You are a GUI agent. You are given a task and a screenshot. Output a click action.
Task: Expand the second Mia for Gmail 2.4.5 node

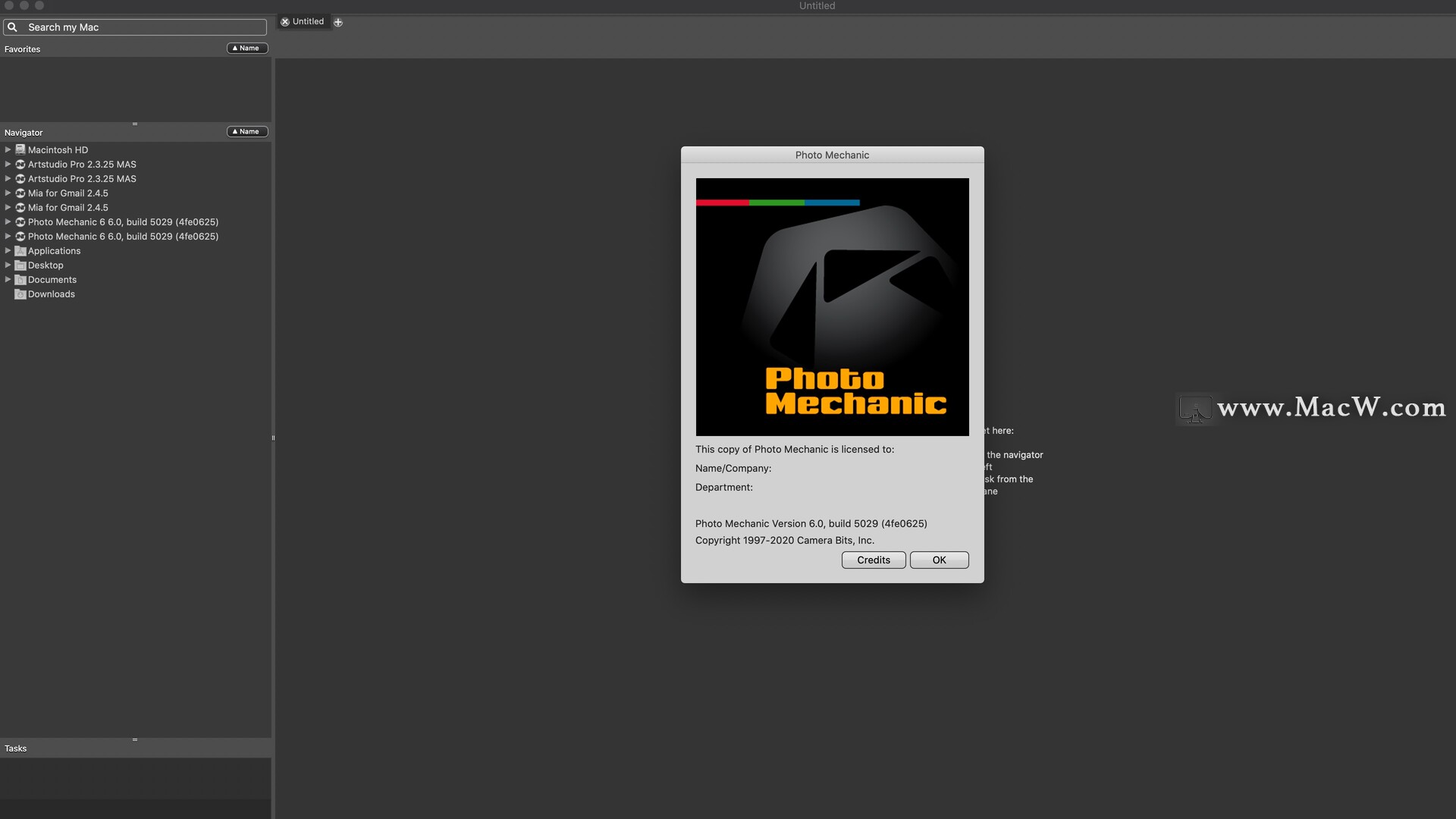(x=8, y=208)
